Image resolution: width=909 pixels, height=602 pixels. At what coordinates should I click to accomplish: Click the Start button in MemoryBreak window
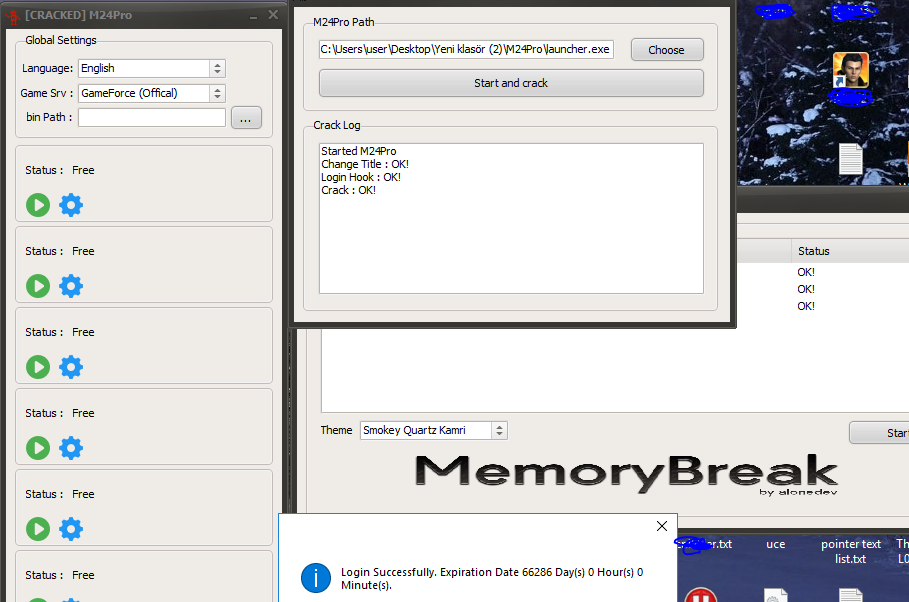click(879, 433)
